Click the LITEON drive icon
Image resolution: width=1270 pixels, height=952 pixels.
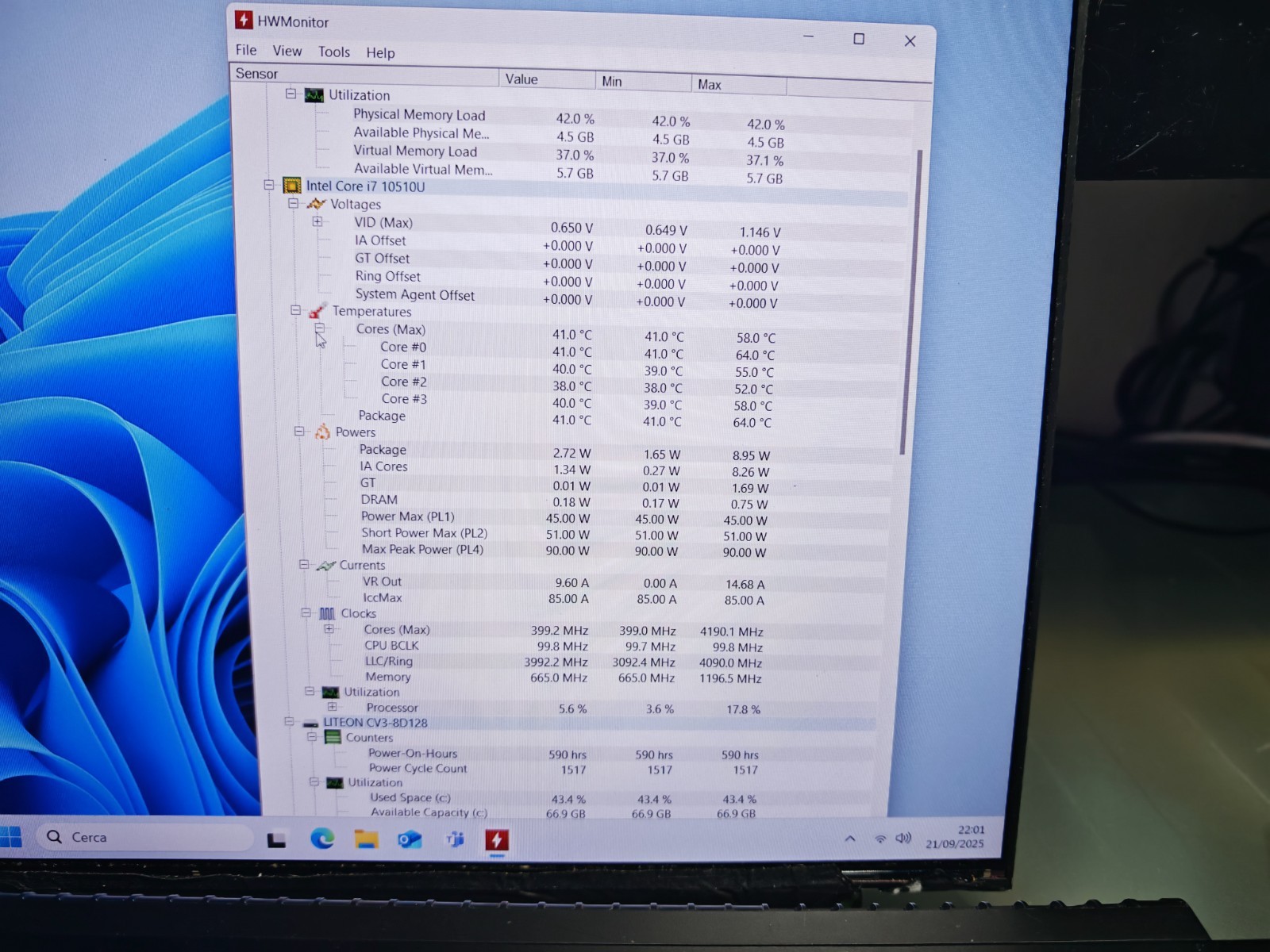pos(310,724)
